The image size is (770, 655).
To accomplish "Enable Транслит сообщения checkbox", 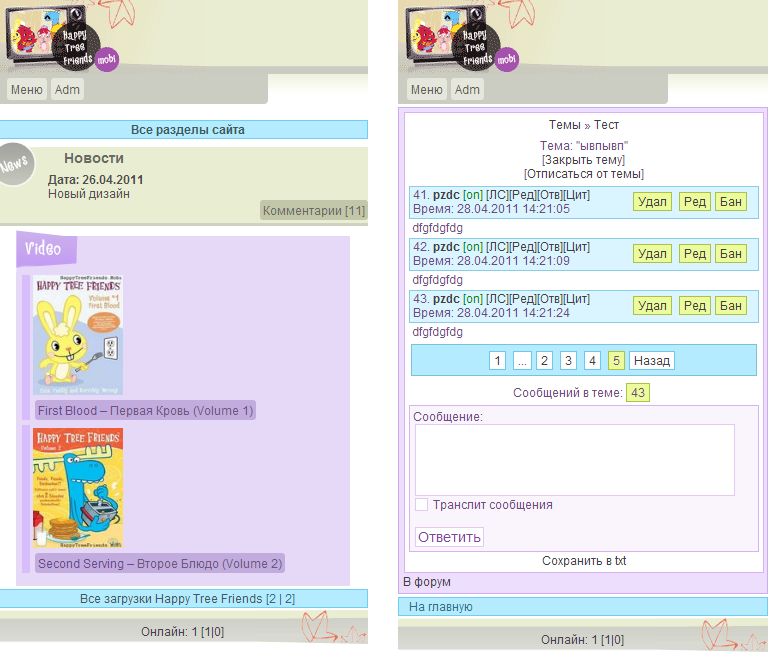I will tap(421, 505).
